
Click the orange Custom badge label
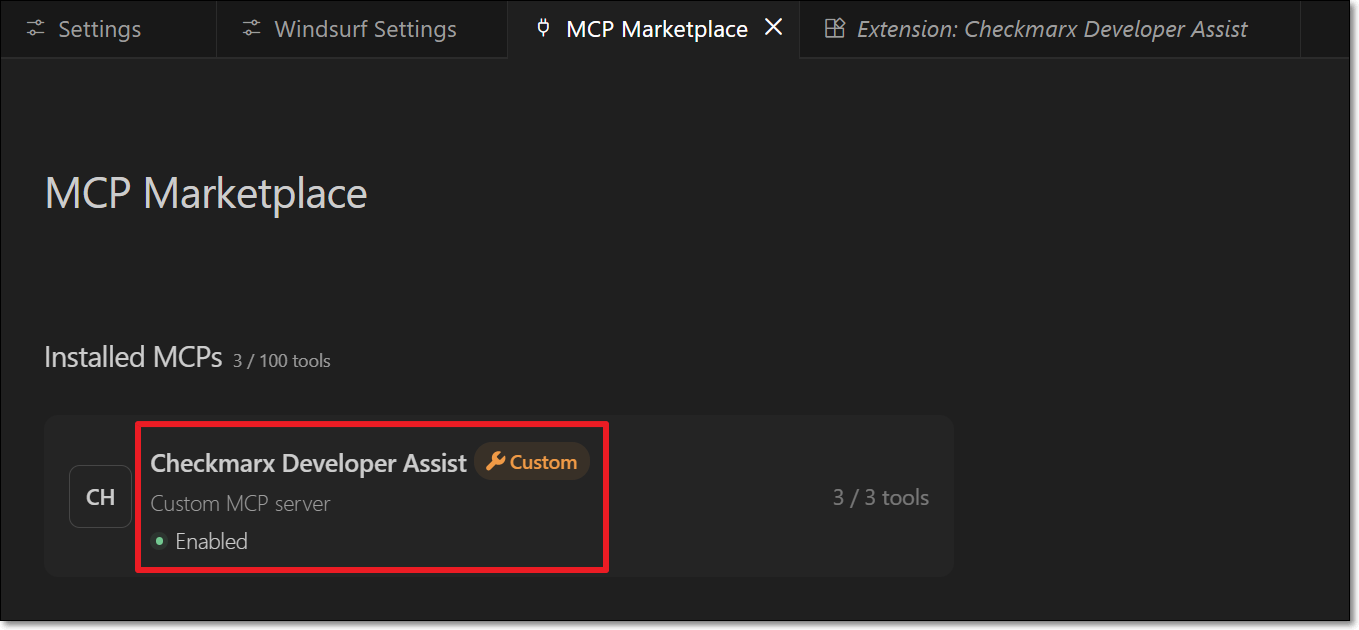pos(543,462)
